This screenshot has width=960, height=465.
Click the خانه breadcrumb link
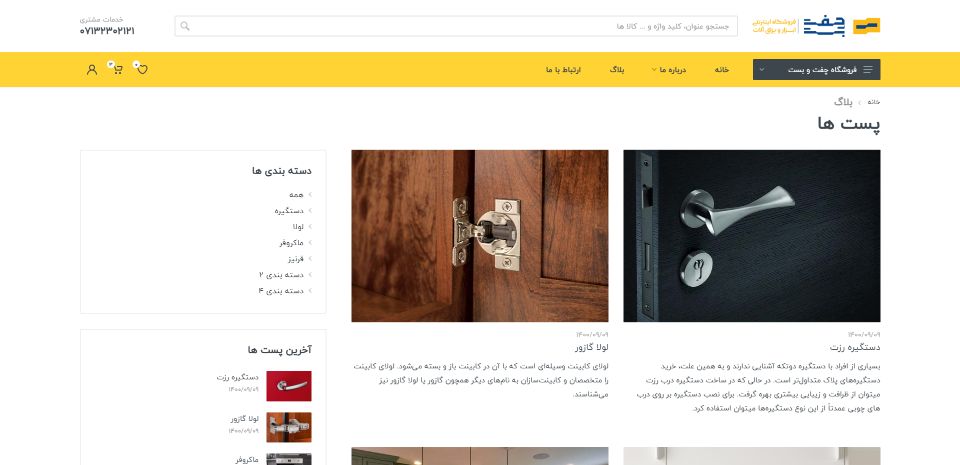[x=874, y=102]
